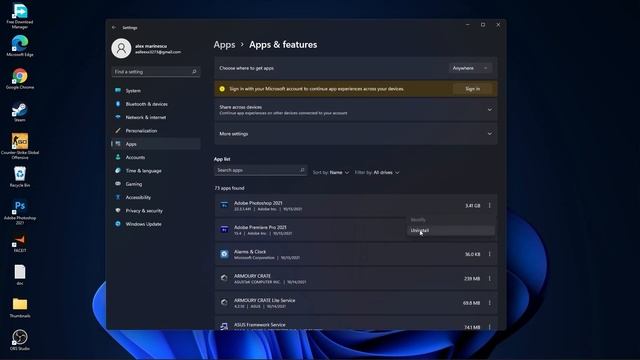Click the 73 apps found text
The width and height of the screenshot is (640, 360).
(x=229, y=188)
